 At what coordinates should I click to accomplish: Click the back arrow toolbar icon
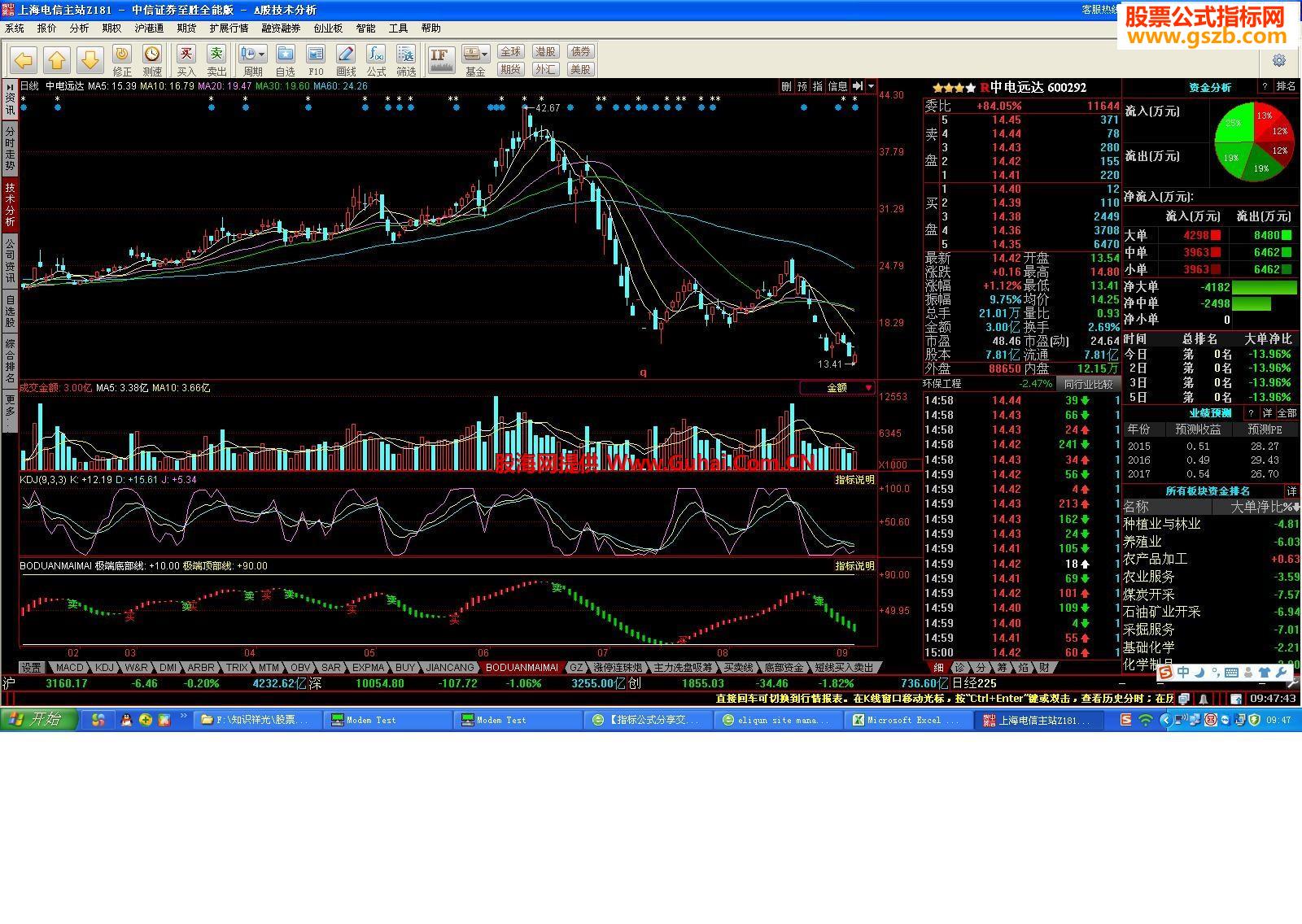click(x=24, y=59)
